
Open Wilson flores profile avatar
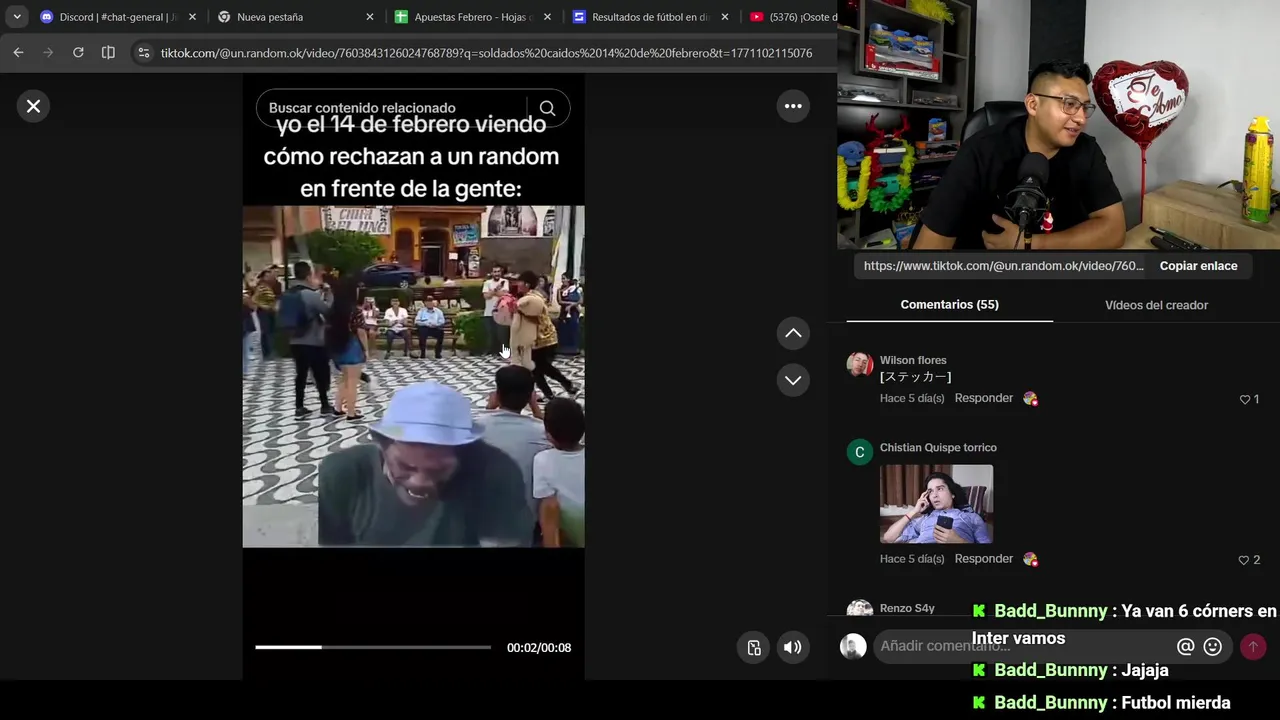(859, 364)
